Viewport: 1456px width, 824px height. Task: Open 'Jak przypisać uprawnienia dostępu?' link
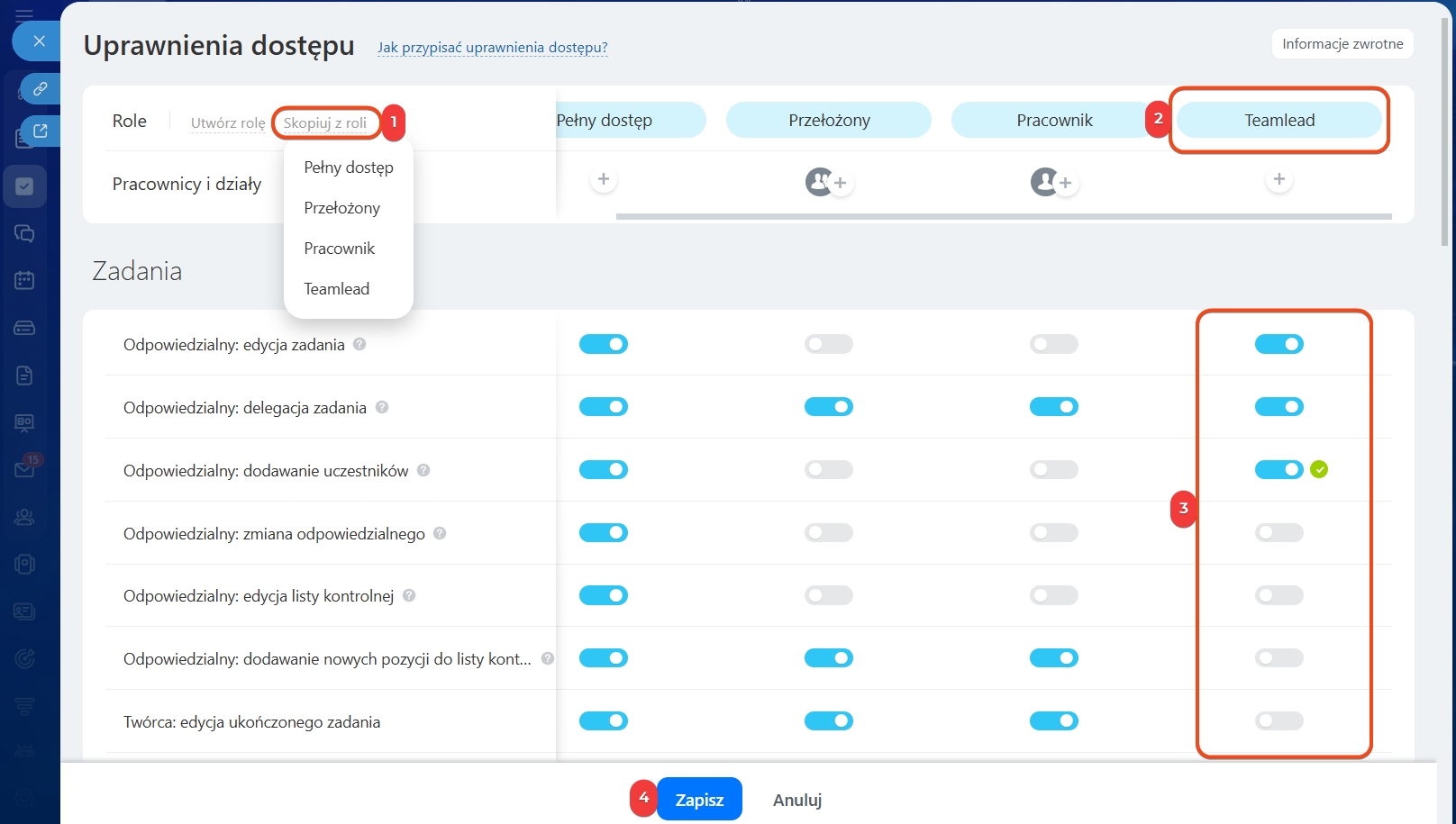pos(492,48)
